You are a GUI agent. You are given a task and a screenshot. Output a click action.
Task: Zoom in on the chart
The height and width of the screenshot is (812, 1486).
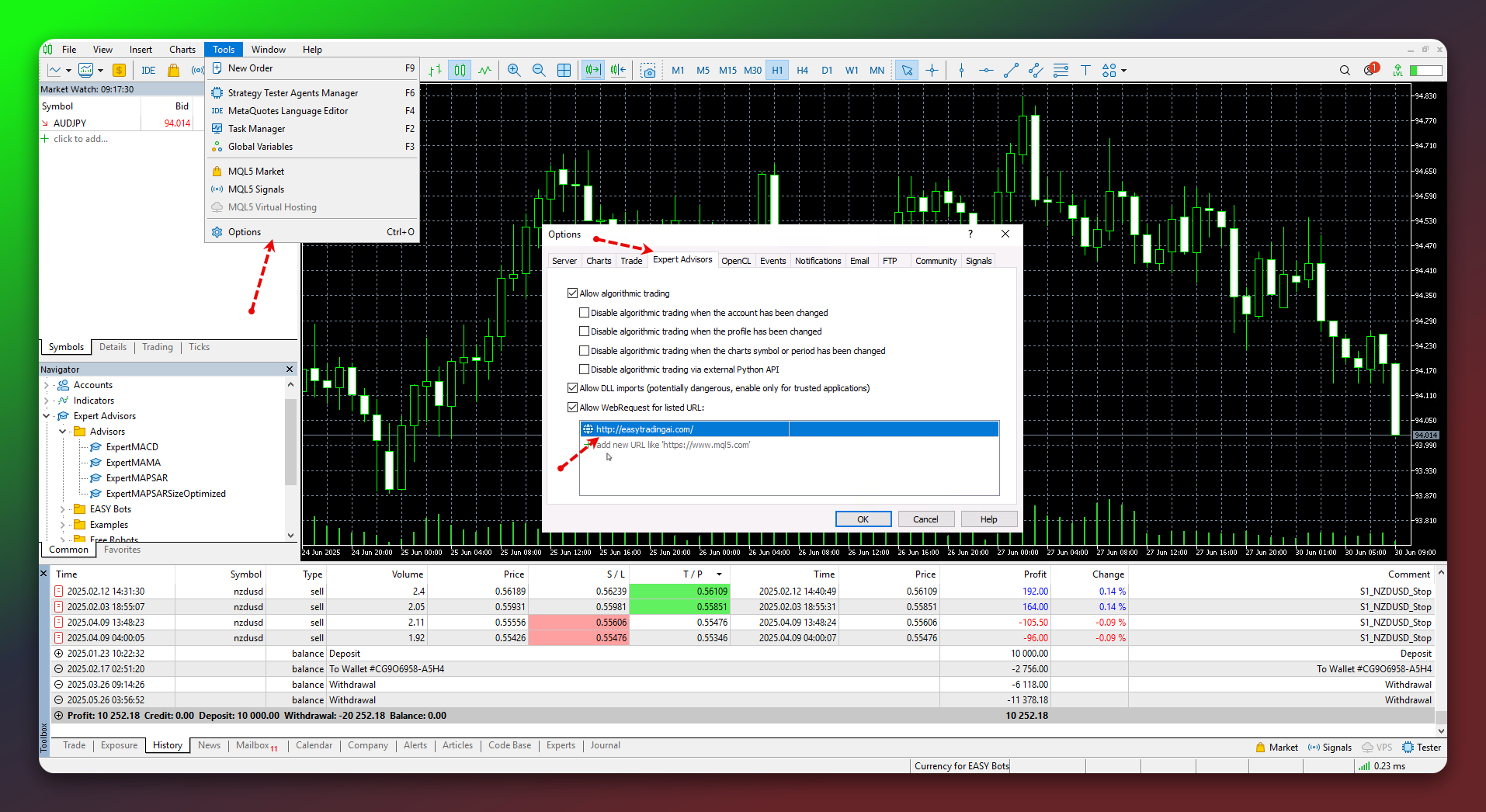(x=514, y=70)
